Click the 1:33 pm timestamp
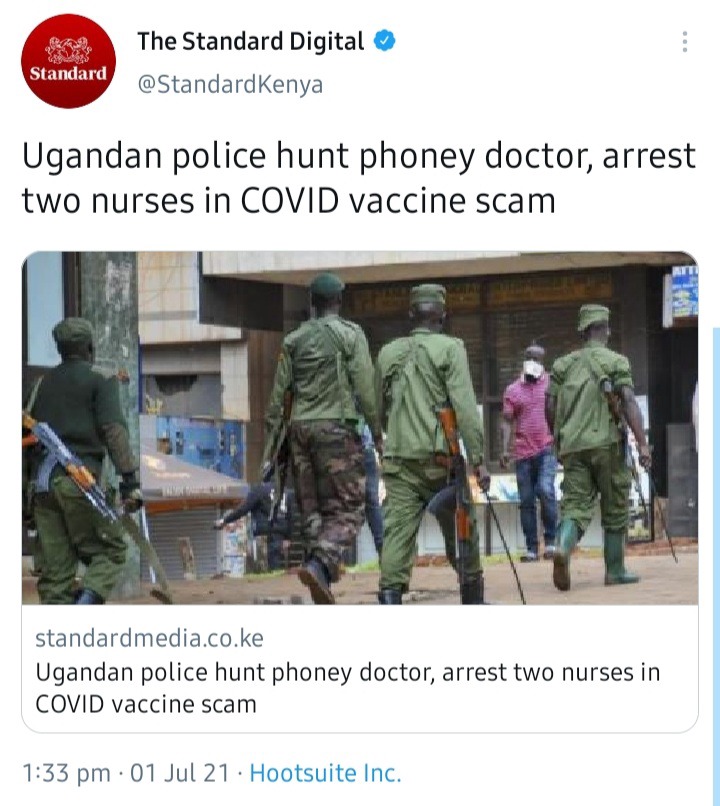Screen dimensions: 720x806 click(67, 773)
